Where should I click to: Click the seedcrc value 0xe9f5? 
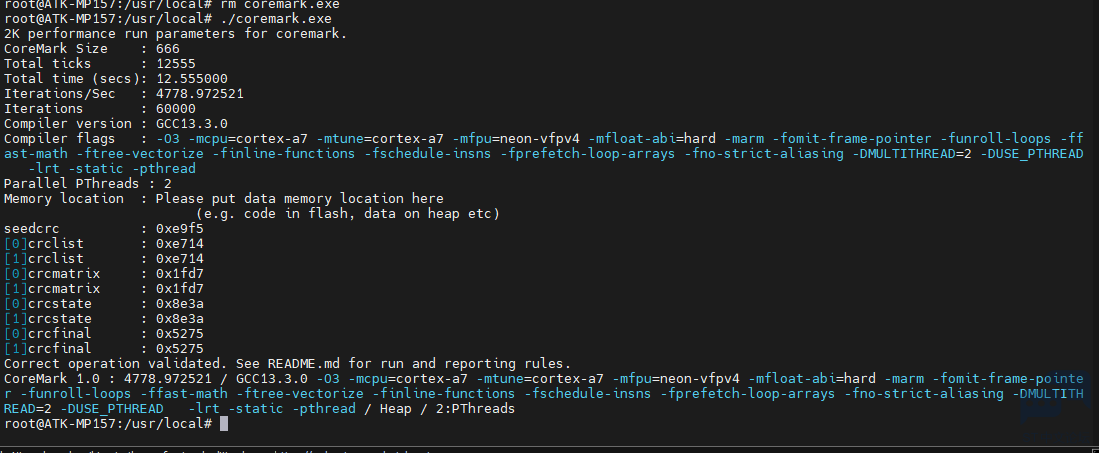coord(180,228)
